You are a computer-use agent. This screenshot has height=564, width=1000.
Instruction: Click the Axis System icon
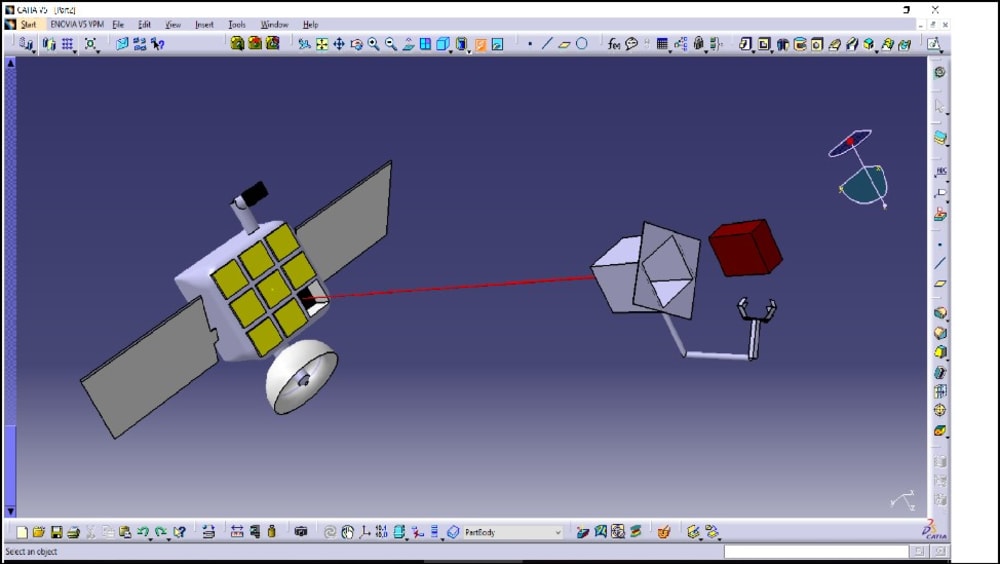(364, 531)
